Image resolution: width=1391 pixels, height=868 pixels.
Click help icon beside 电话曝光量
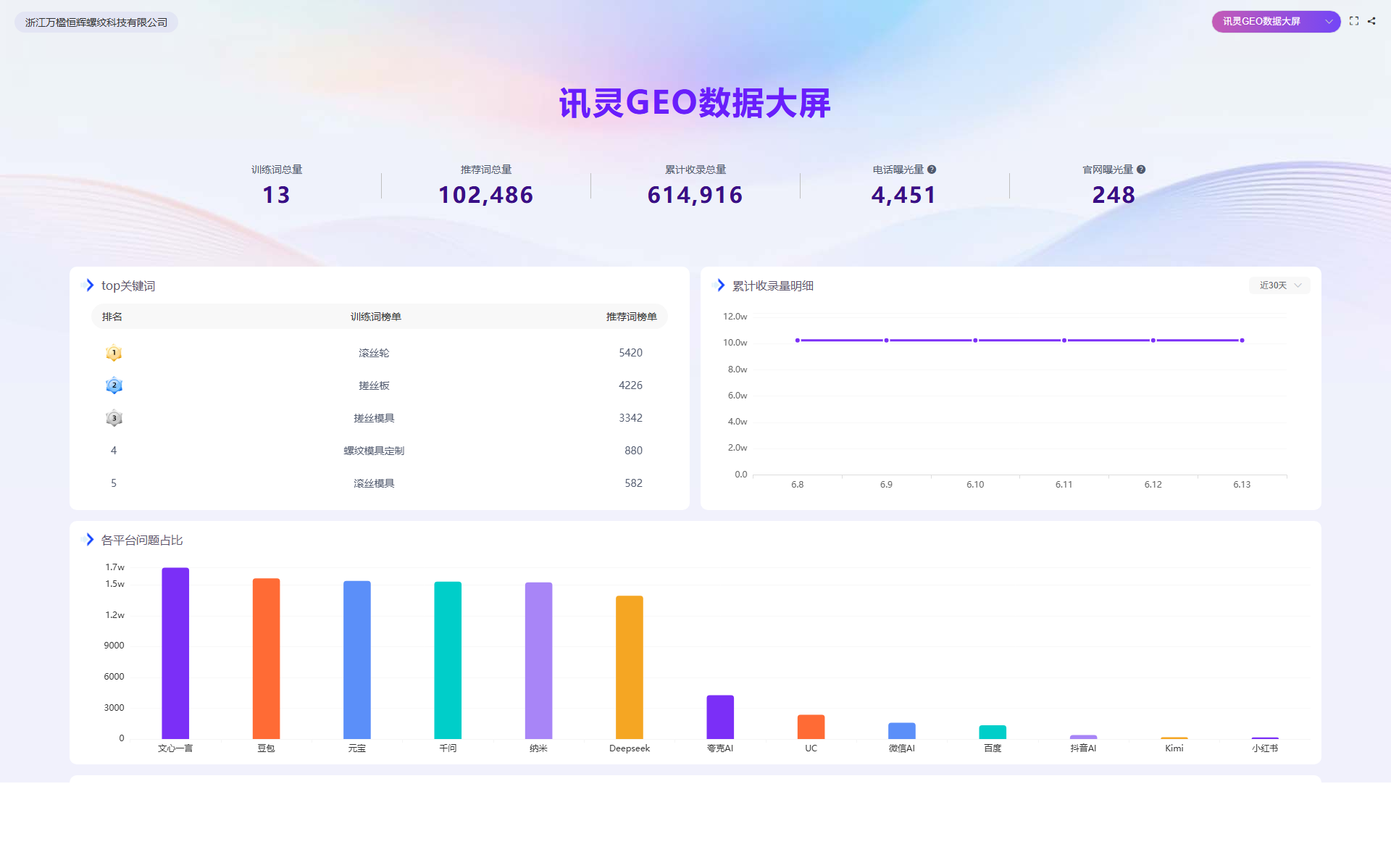click(932, 170)
